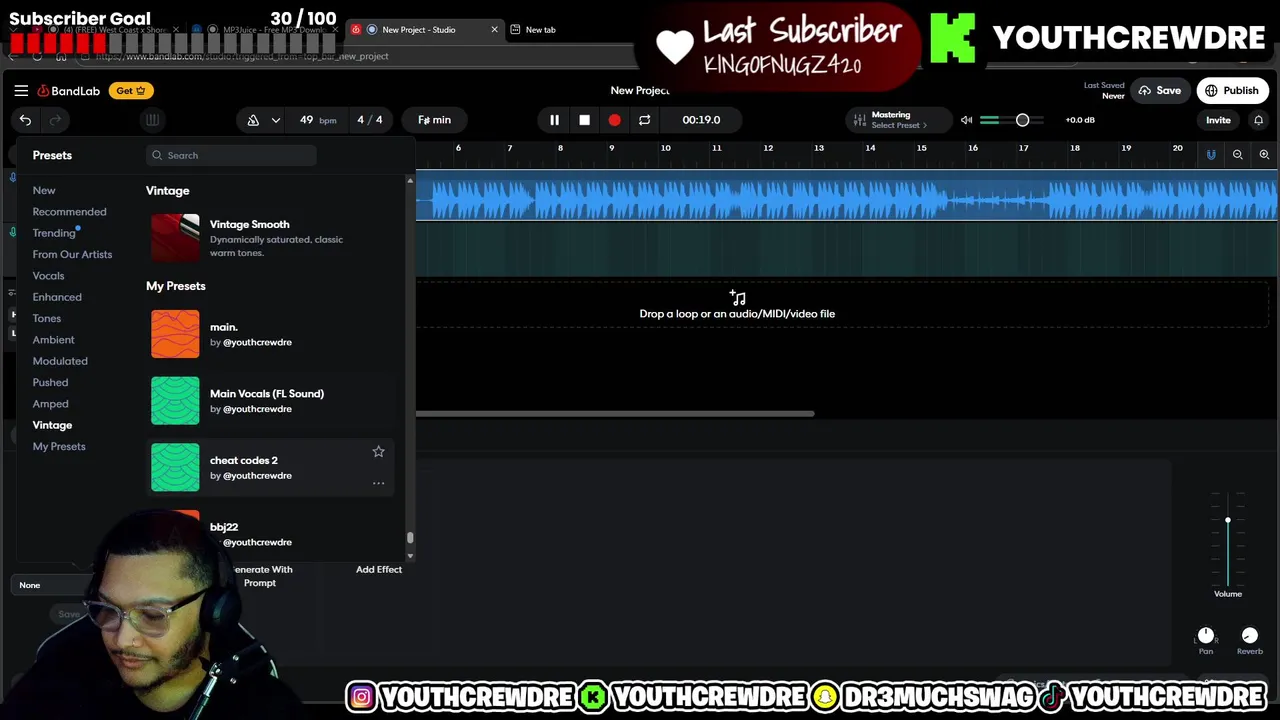Zoom in on the timeline
1280x720 pixels.
coord(1264,155)
